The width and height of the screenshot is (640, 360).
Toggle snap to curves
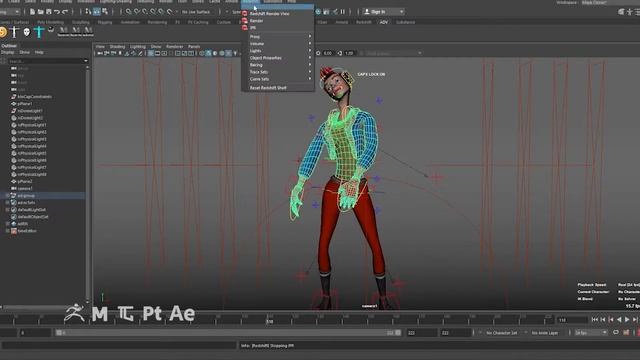(x=137, y=12)
